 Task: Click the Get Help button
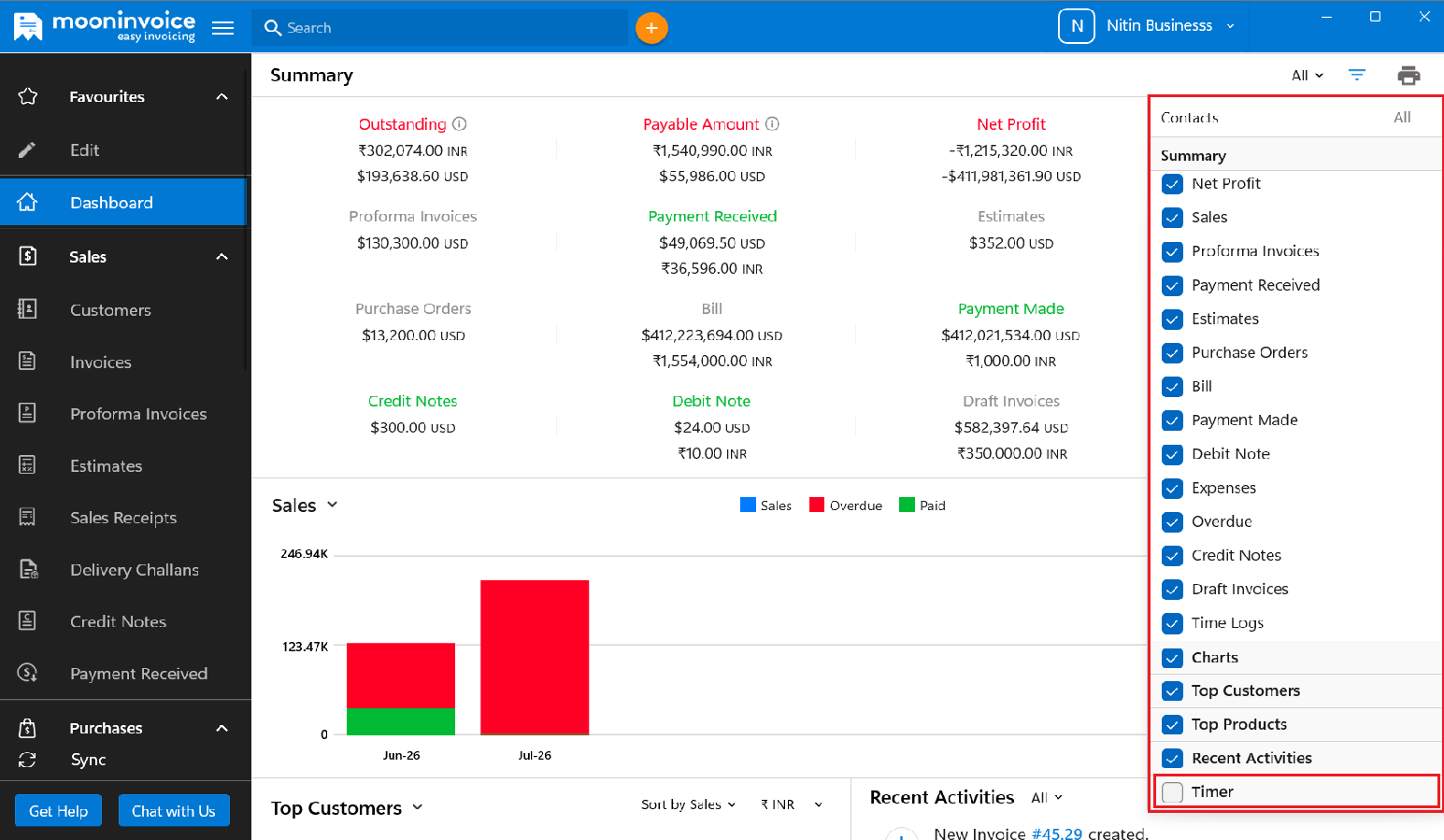coord(58,811)
